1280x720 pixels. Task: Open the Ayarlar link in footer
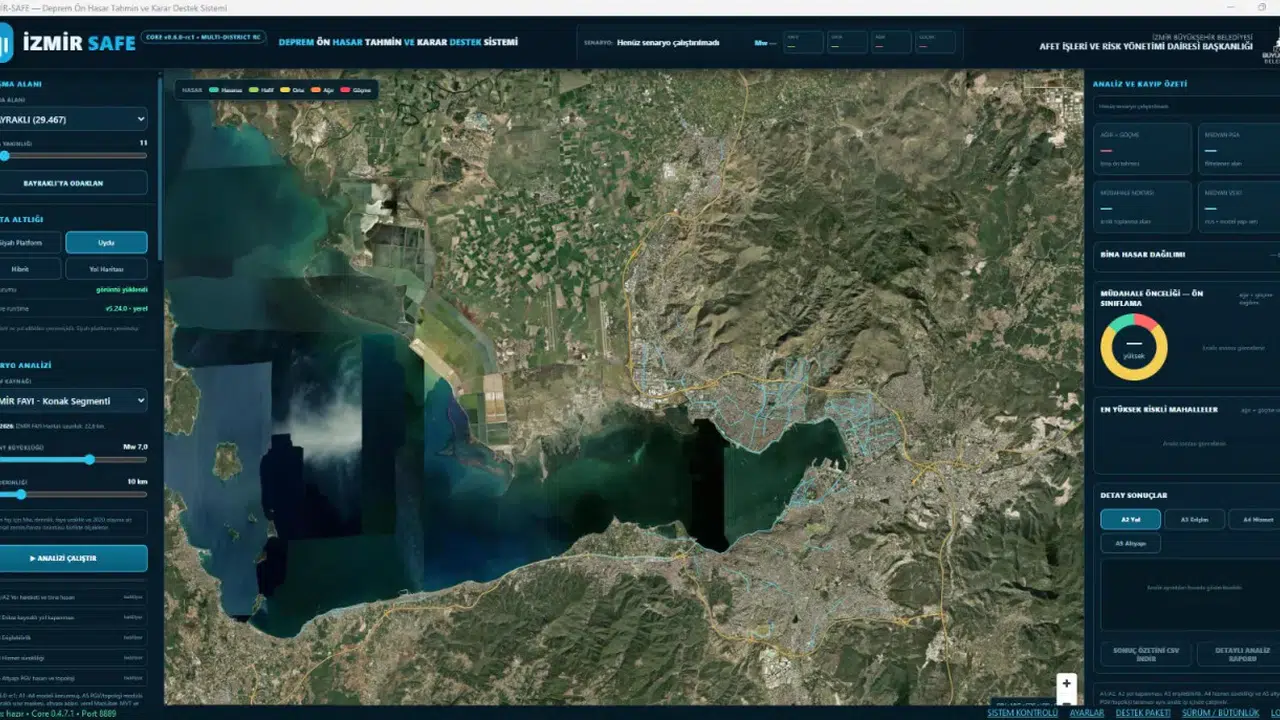click(x=1087, y=713)
